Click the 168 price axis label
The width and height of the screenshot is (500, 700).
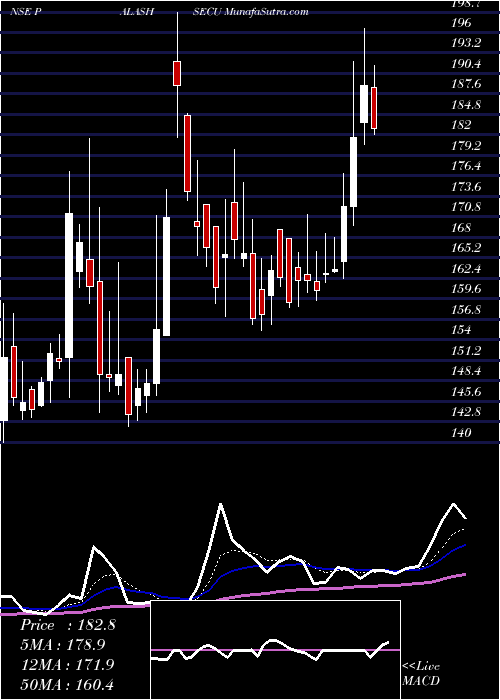pyautogui.click(x=462, y=227)
